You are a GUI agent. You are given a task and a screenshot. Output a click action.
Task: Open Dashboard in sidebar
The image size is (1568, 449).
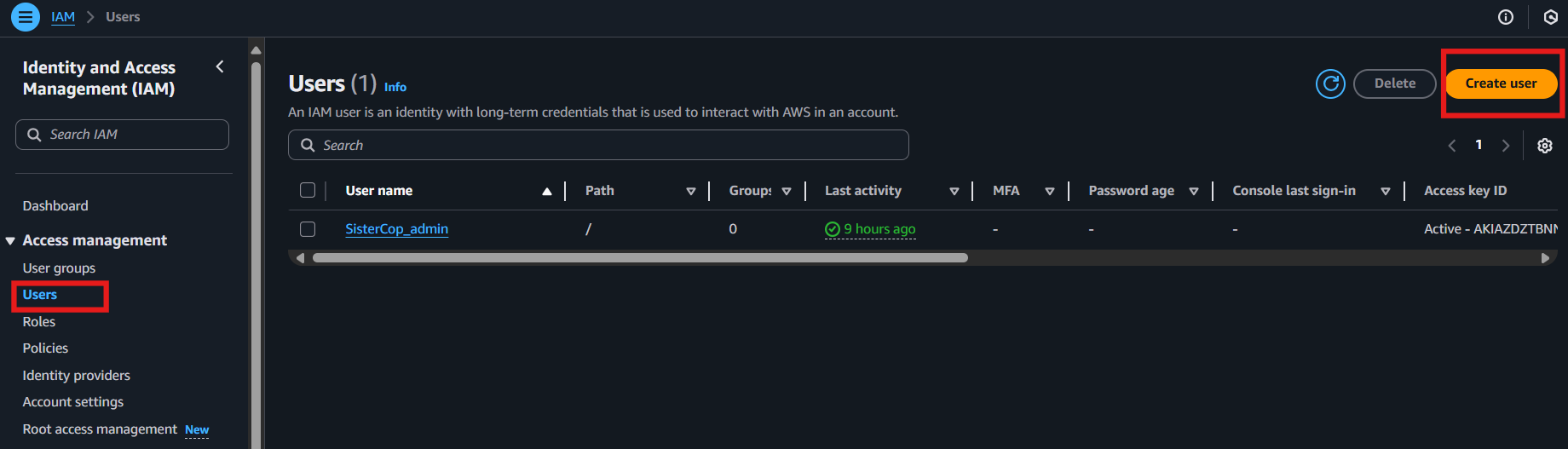point(55,206)
